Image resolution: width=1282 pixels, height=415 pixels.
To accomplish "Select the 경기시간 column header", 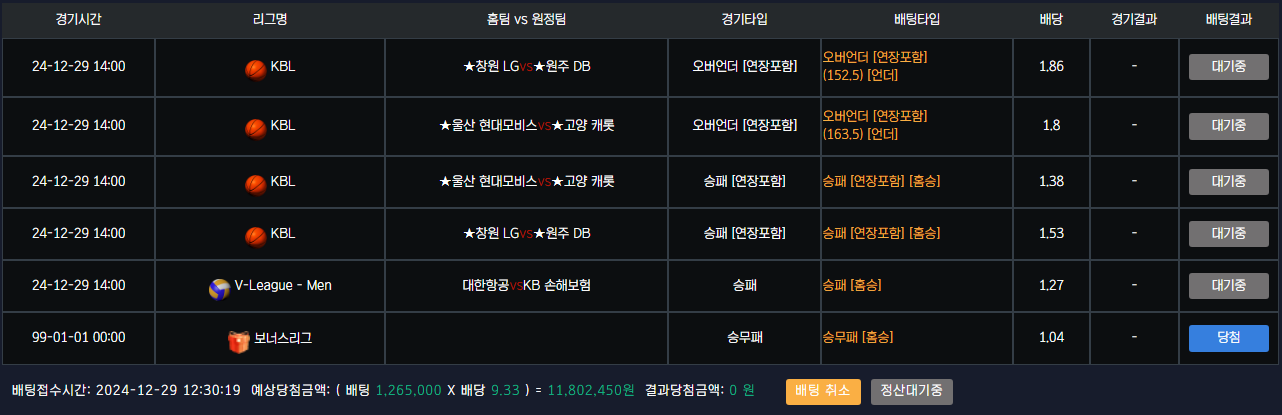I will [79, 19].
